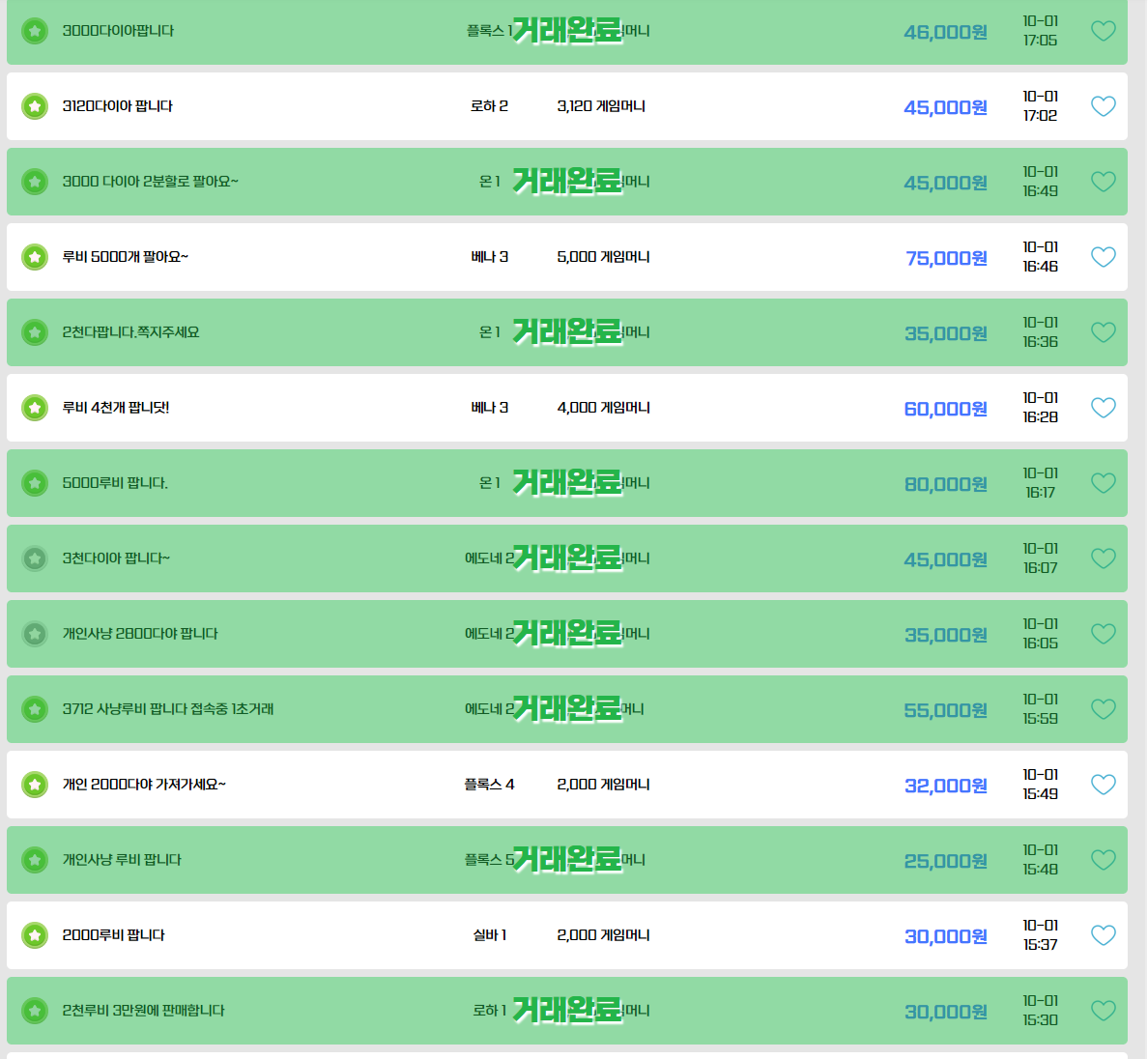The height and width of the screenshot is (1059, 1148).
Task: Click heart icon on 5000루비 팝니다. row
Action: tap(1103, 483)
